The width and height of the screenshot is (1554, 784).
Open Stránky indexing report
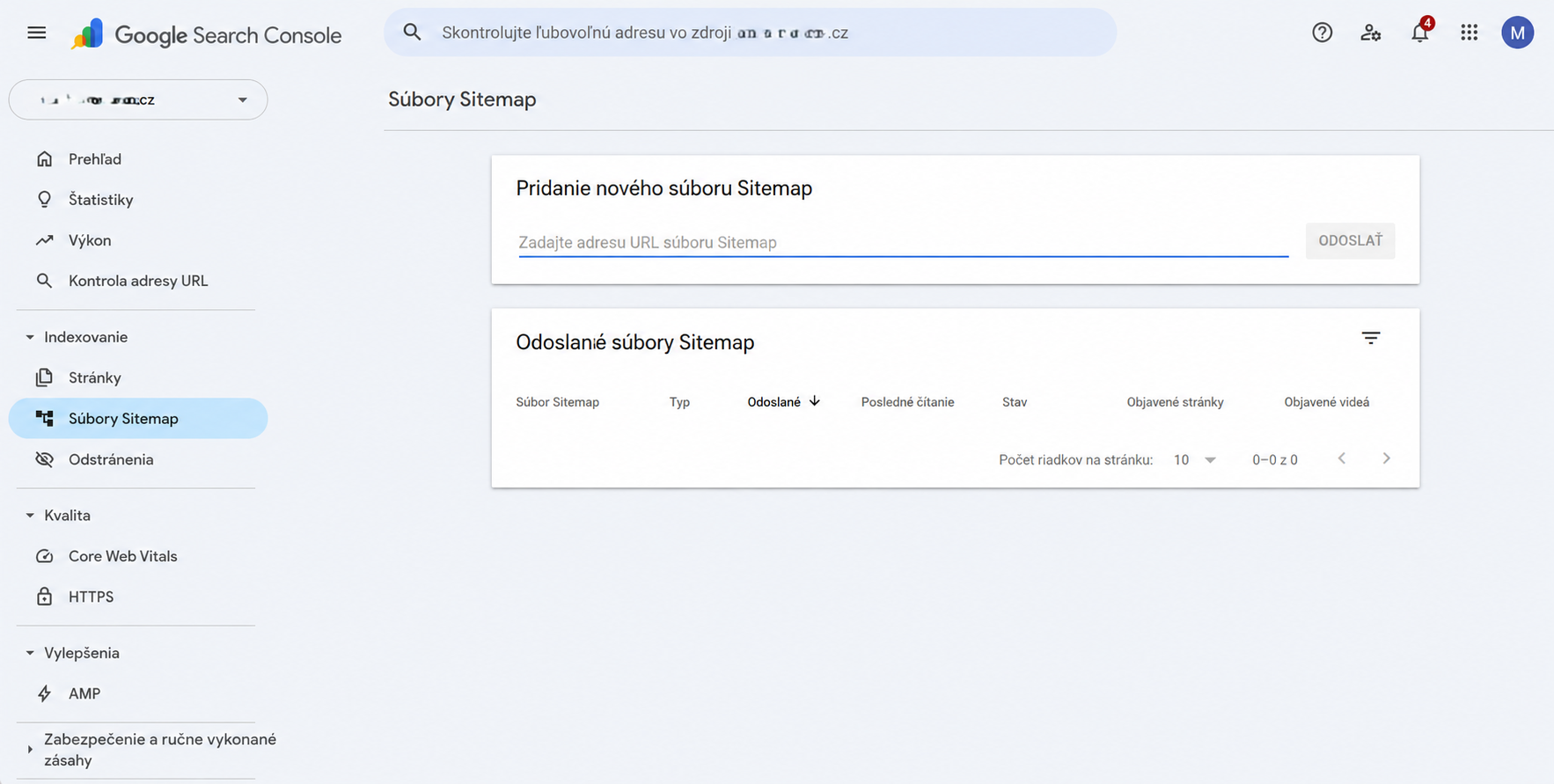tap(95, 377)
